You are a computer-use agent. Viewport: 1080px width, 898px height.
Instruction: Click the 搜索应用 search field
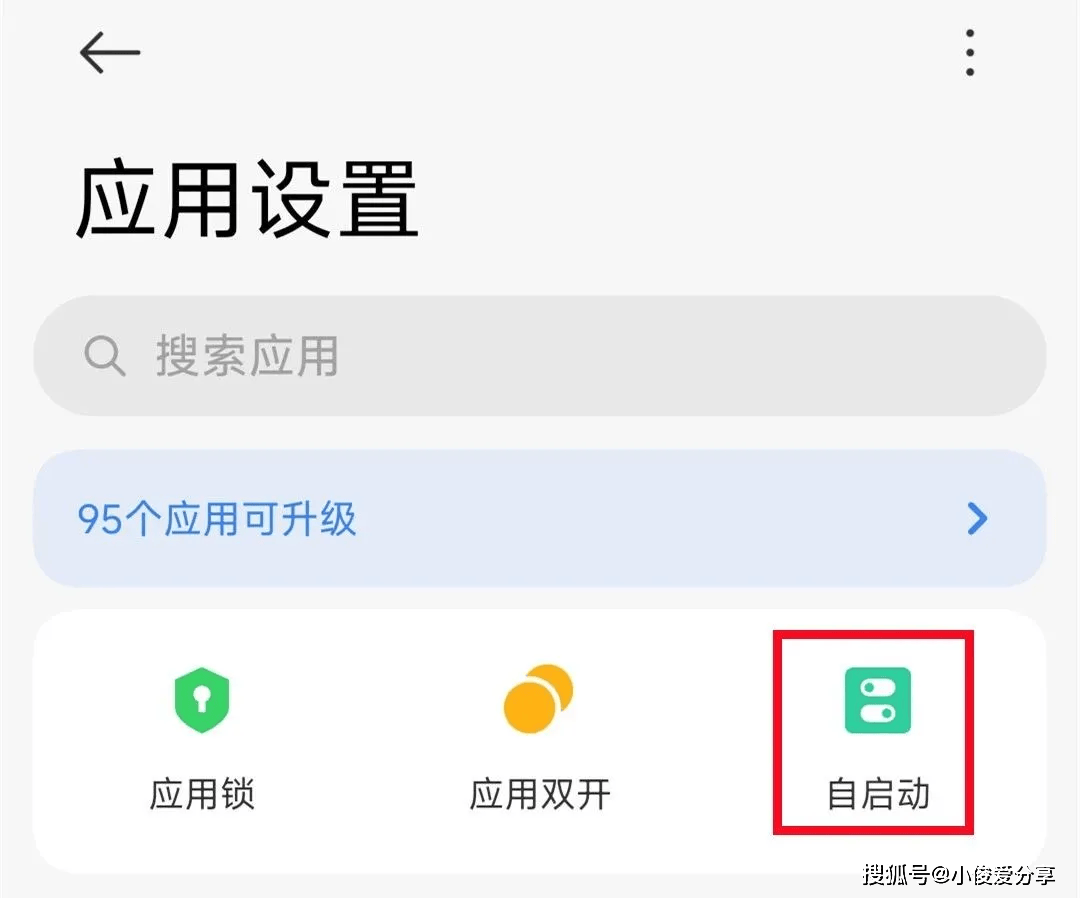tap(540, 355)
